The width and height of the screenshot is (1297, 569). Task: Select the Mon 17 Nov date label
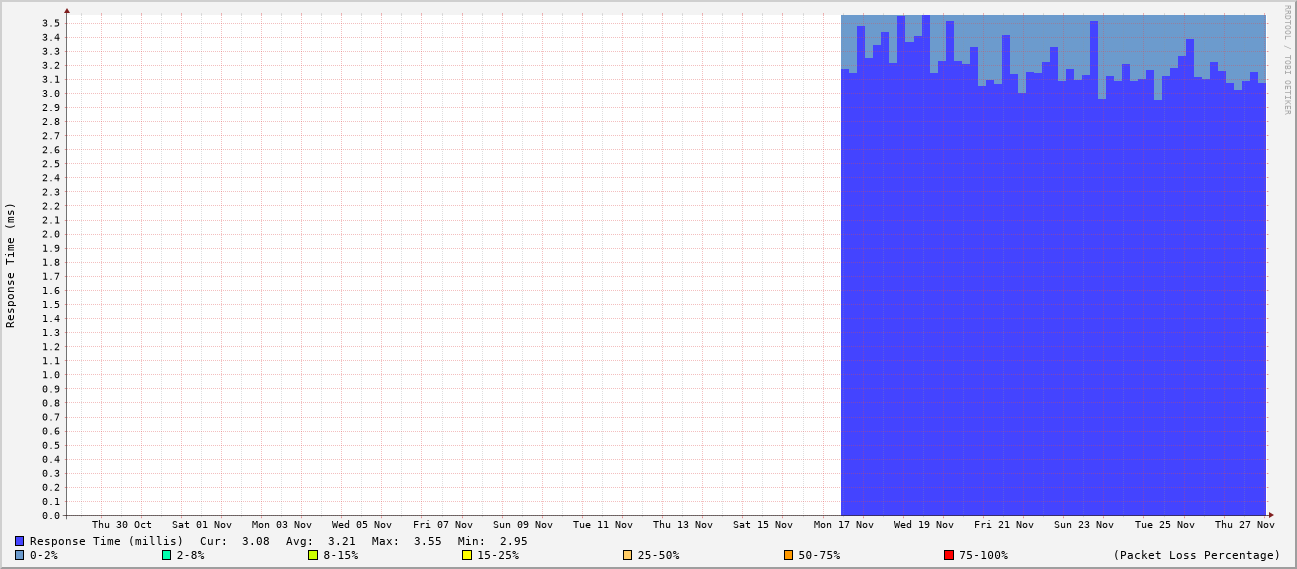tap(843, 525)
